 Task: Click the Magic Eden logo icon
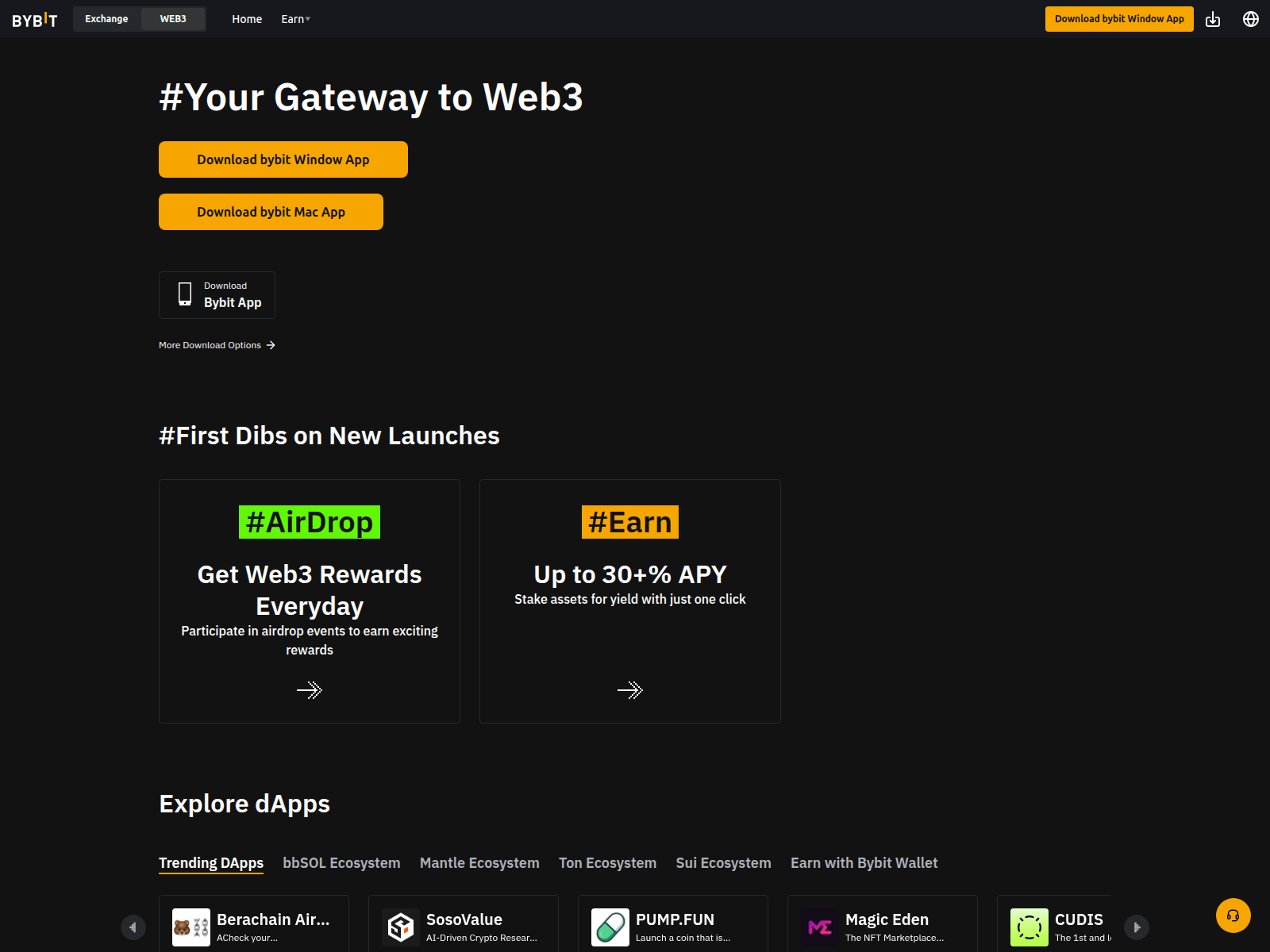click(819, 927)
